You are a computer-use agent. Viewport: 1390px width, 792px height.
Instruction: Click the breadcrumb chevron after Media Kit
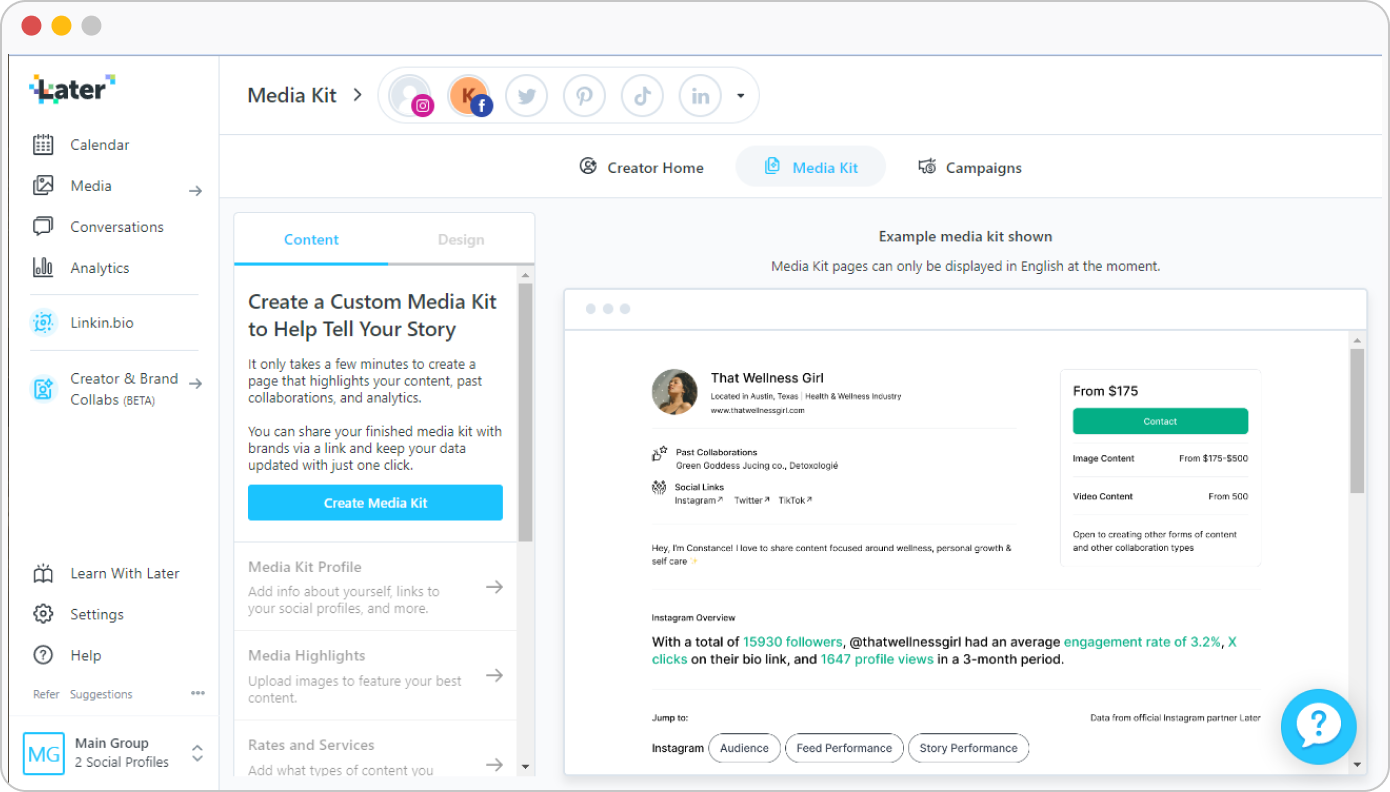(x=357, y=96)
